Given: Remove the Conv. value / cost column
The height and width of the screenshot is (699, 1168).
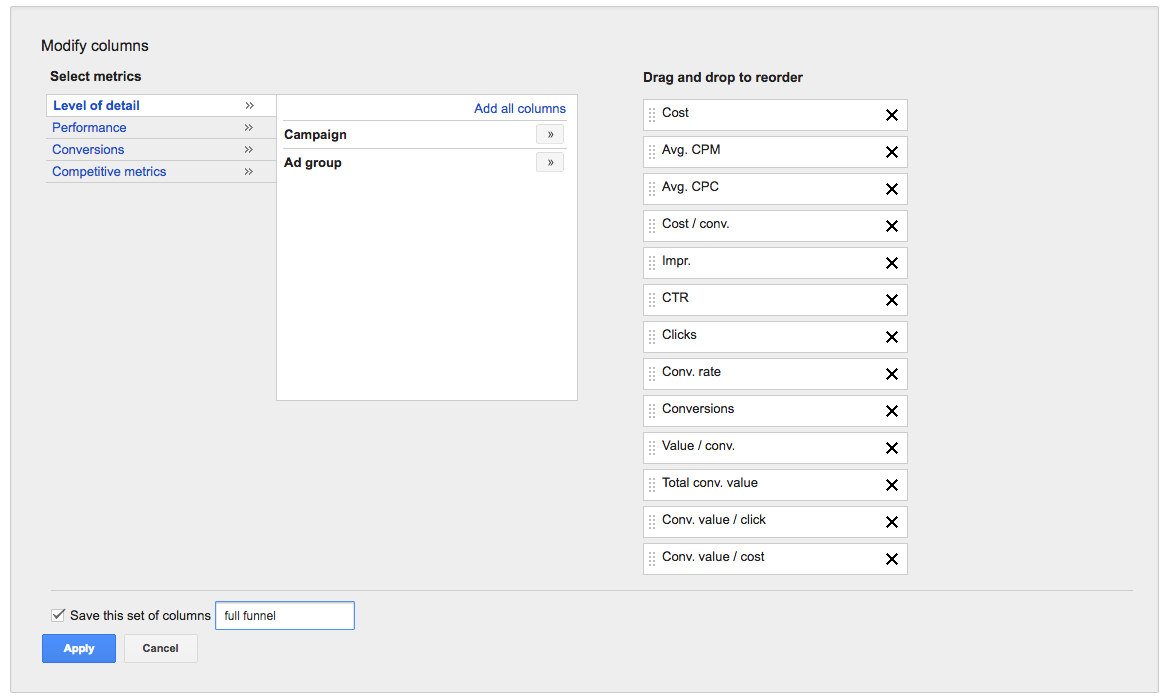Looking at the screenshot, I should coord(891,558).
